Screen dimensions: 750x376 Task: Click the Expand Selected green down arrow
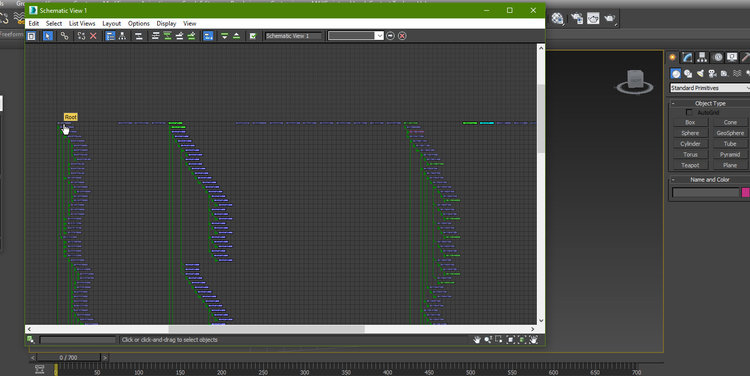click(x=224, y=36)
